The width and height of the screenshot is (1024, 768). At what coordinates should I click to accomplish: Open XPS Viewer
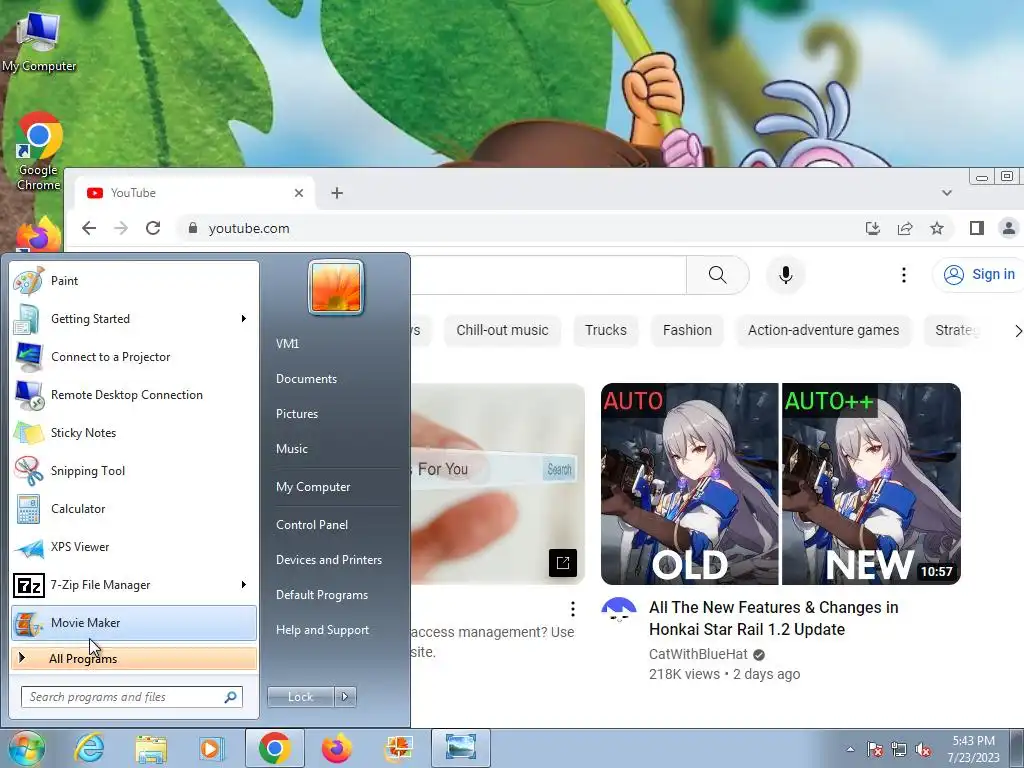point(134,547)
